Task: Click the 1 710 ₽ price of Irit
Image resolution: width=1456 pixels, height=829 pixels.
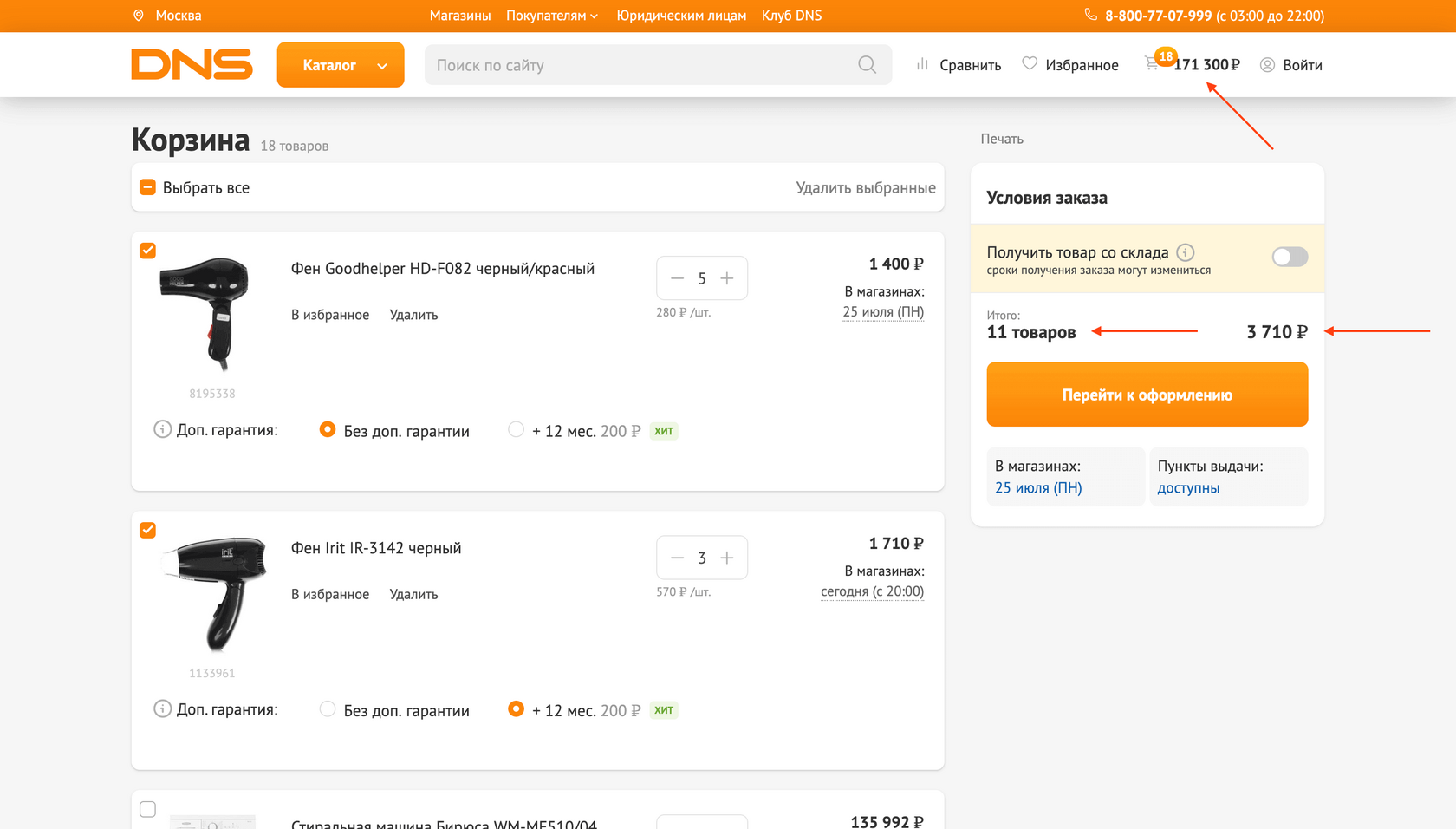Action: [896, 543]
